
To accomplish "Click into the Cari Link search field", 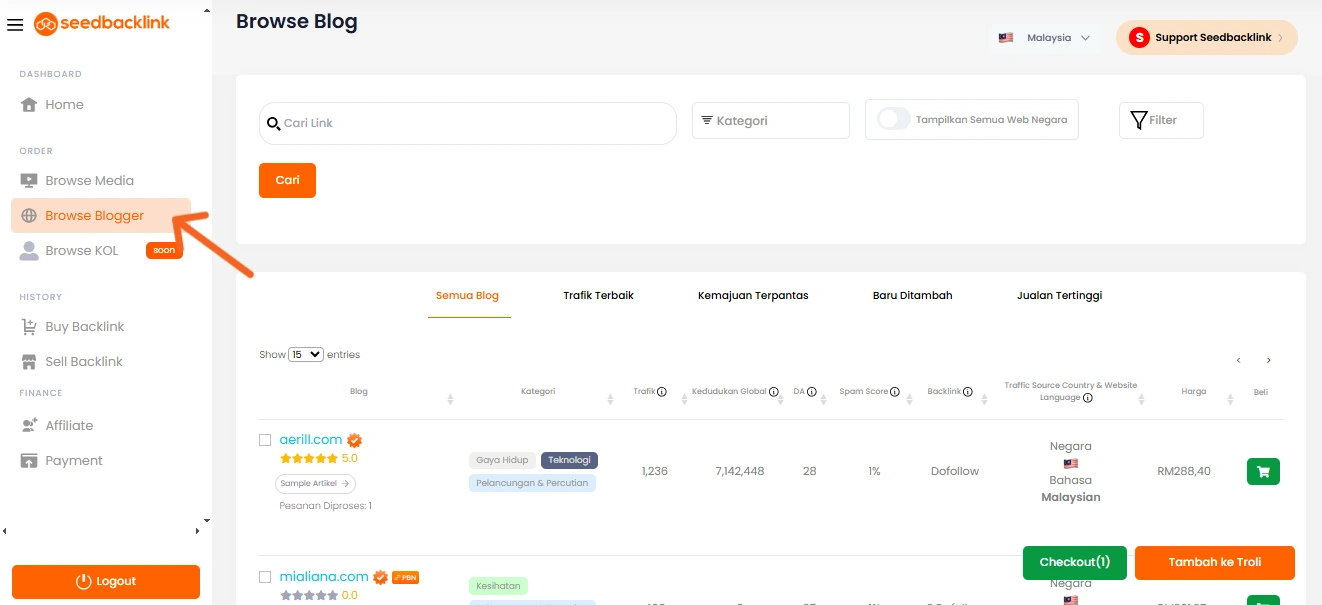I will (x=470, y=124).
